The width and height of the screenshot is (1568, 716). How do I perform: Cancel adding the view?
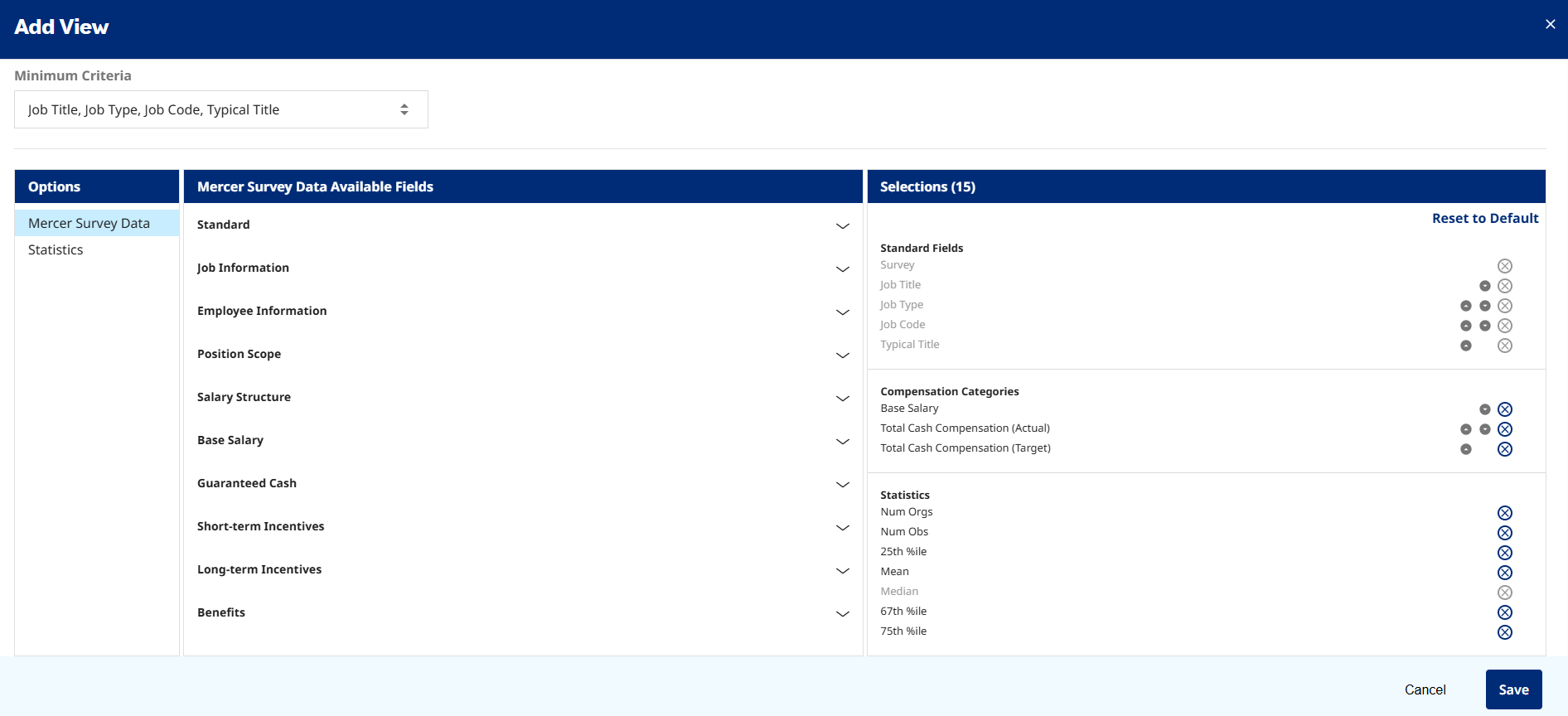[1425, 689]
